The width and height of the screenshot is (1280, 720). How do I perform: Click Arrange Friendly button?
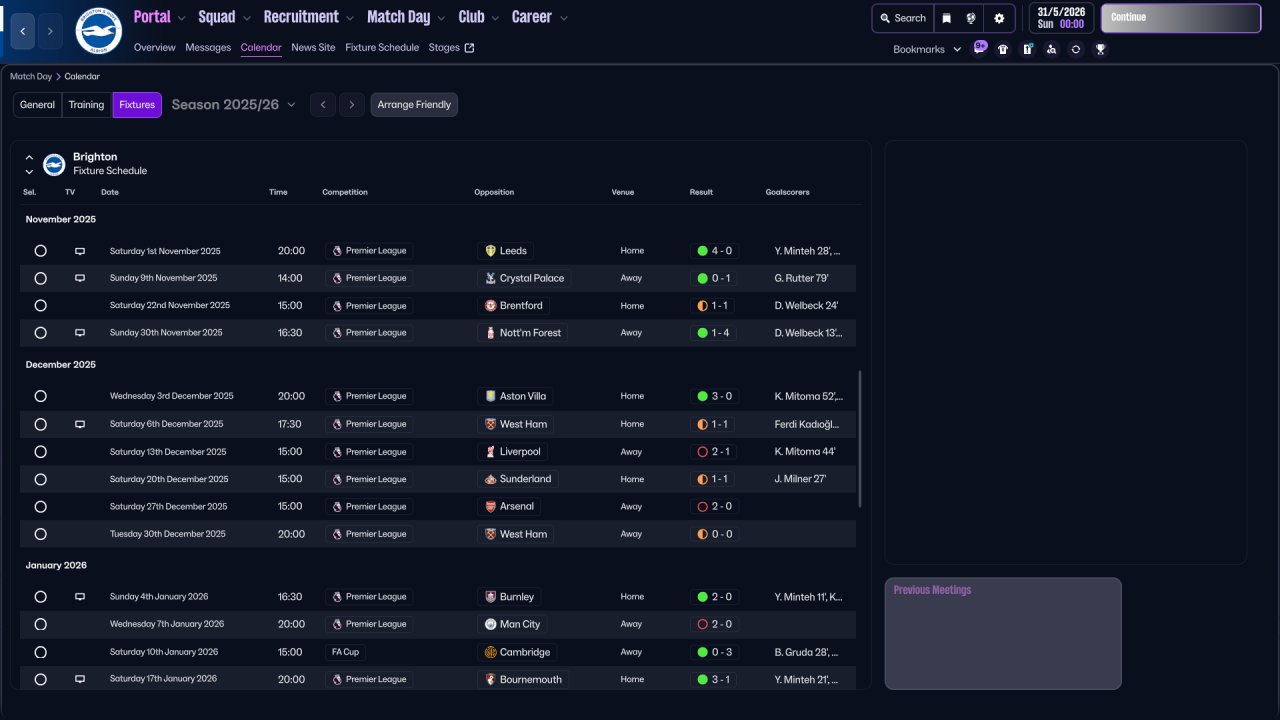click(x=414, y=105)
